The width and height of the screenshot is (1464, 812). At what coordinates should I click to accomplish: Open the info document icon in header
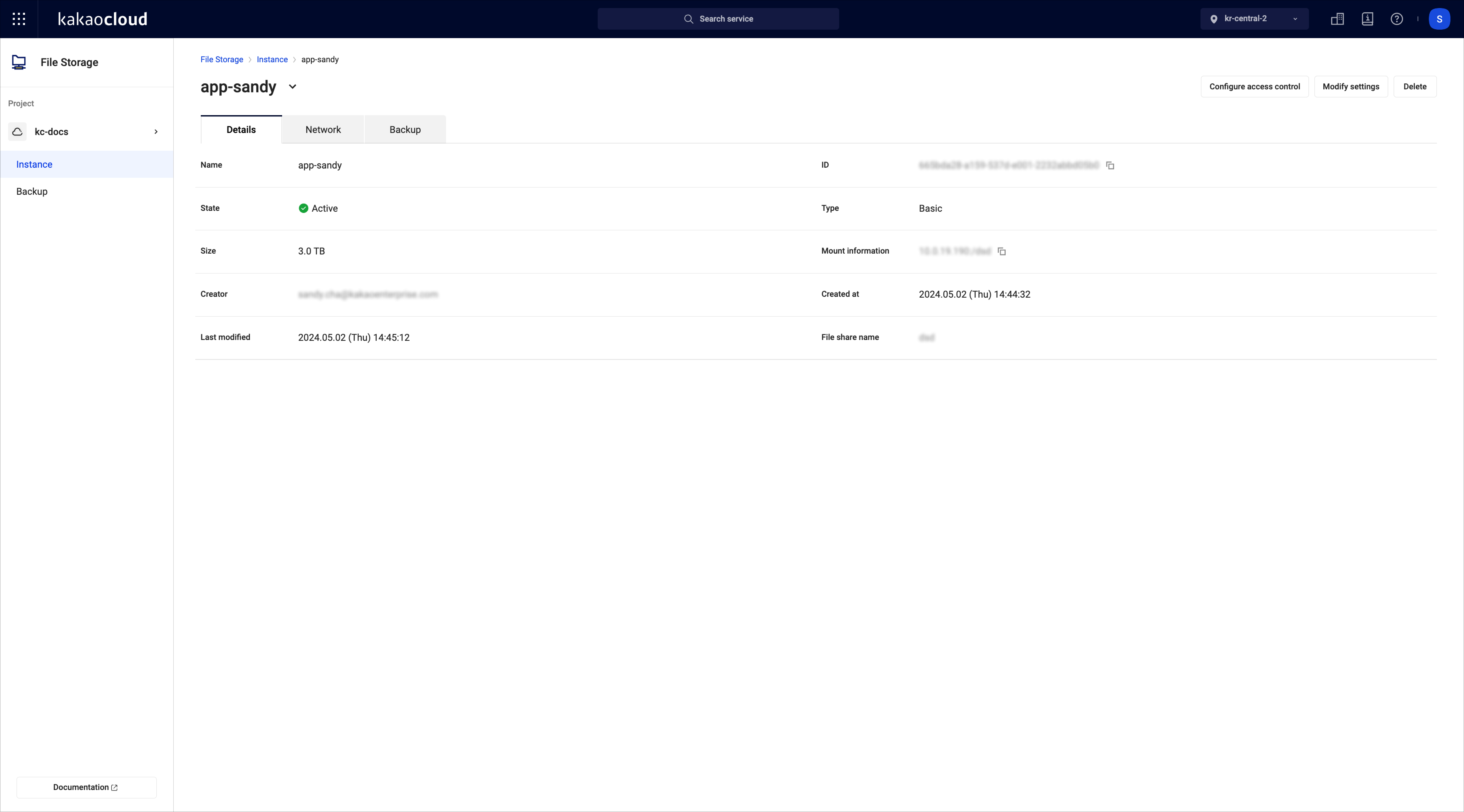click(x=1367, y=19)
